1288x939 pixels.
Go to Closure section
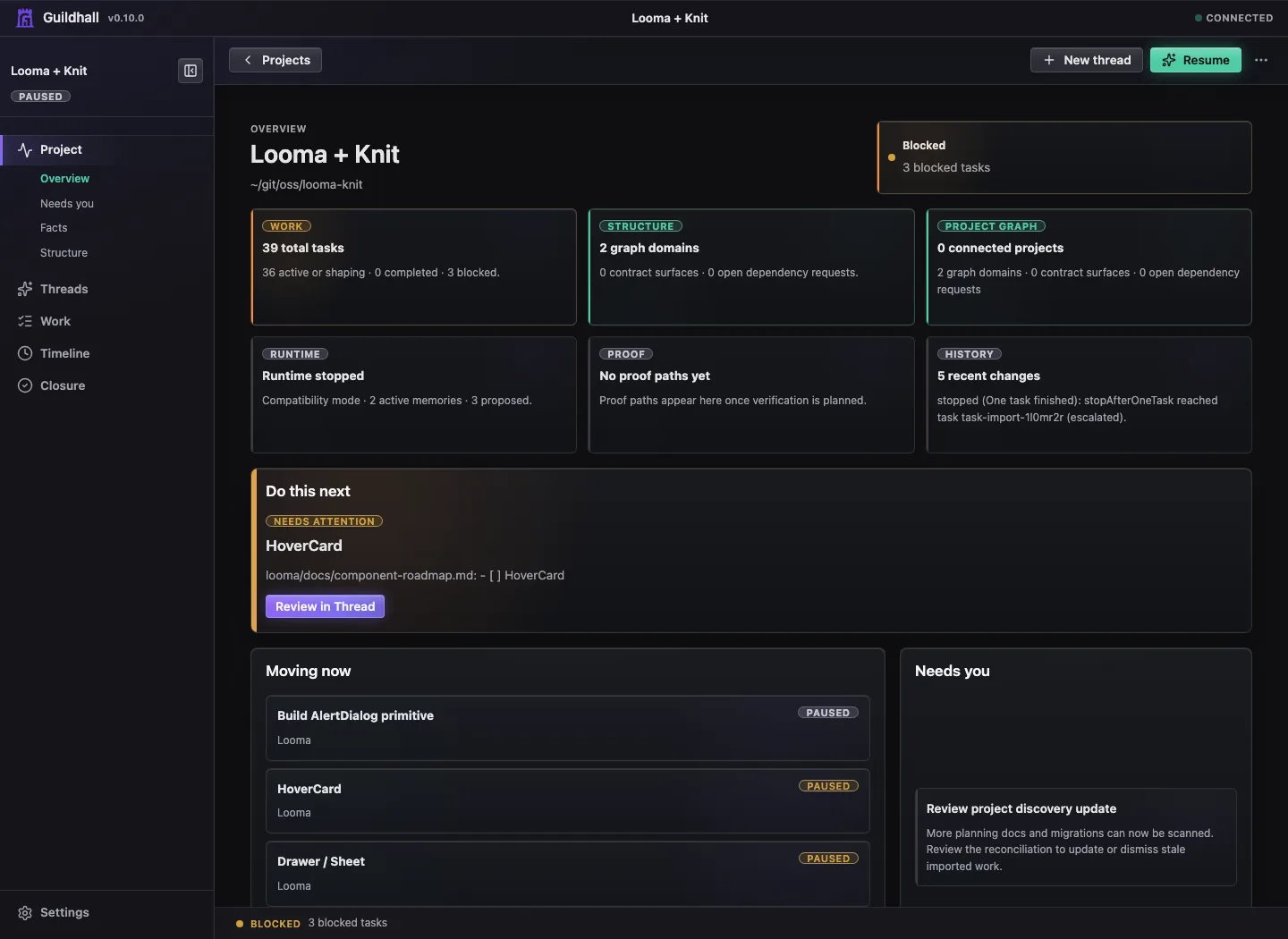[106, 385]
